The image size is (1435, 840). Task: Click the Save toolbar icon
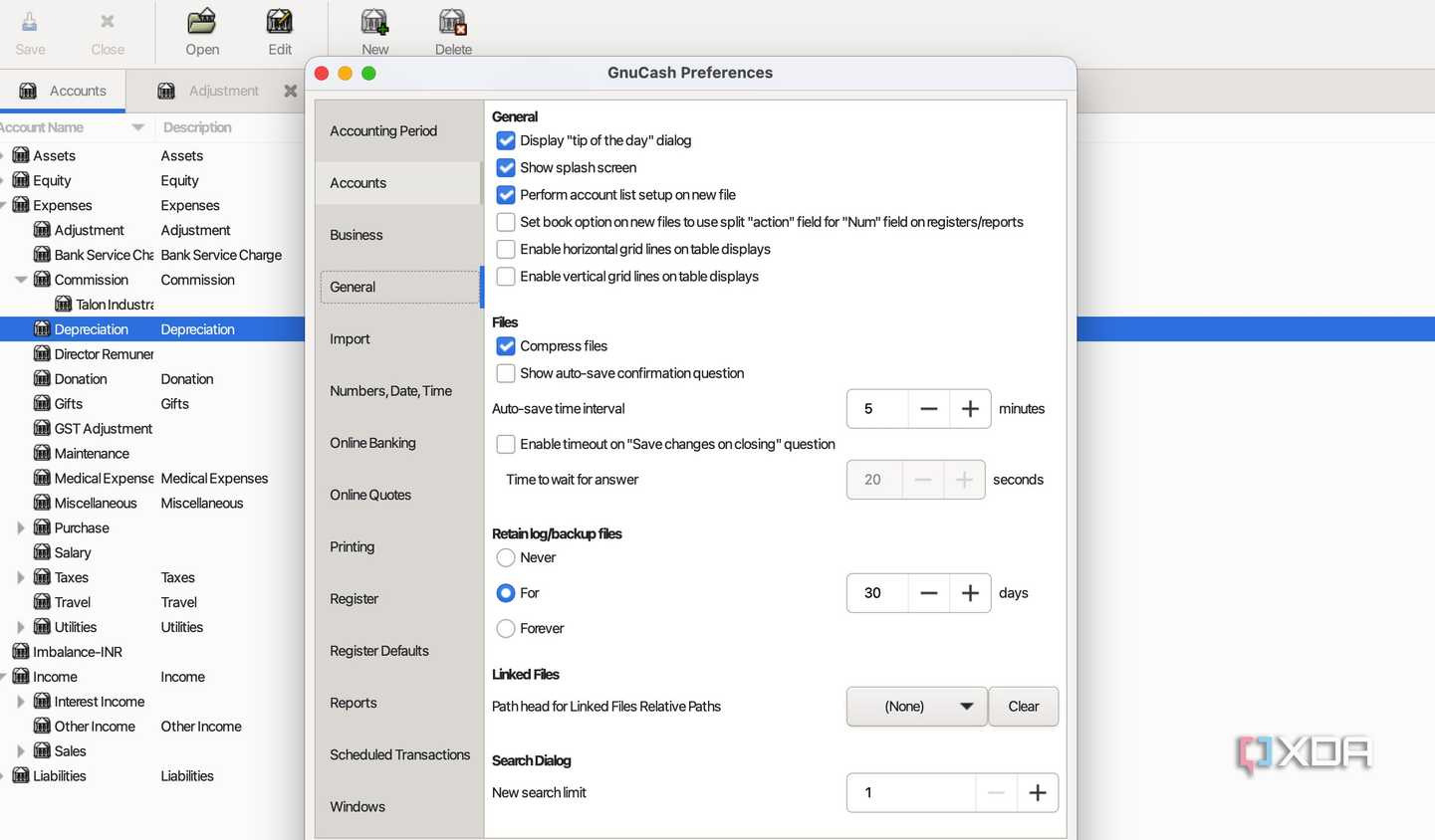point(30,21)
